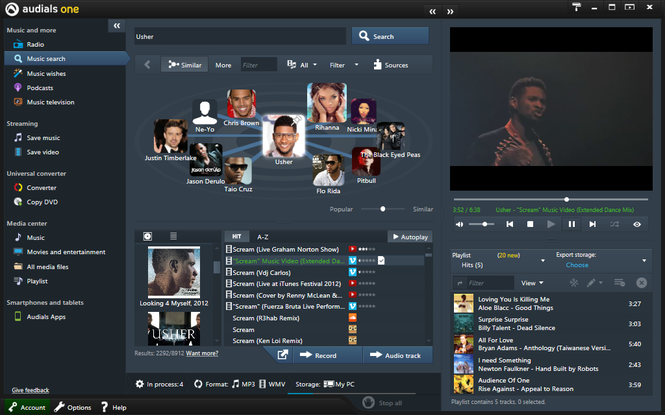This screenshot has width=665, height=415.
Task: Expand the Export storage dropdown arrow
Action: coord(644,260)
